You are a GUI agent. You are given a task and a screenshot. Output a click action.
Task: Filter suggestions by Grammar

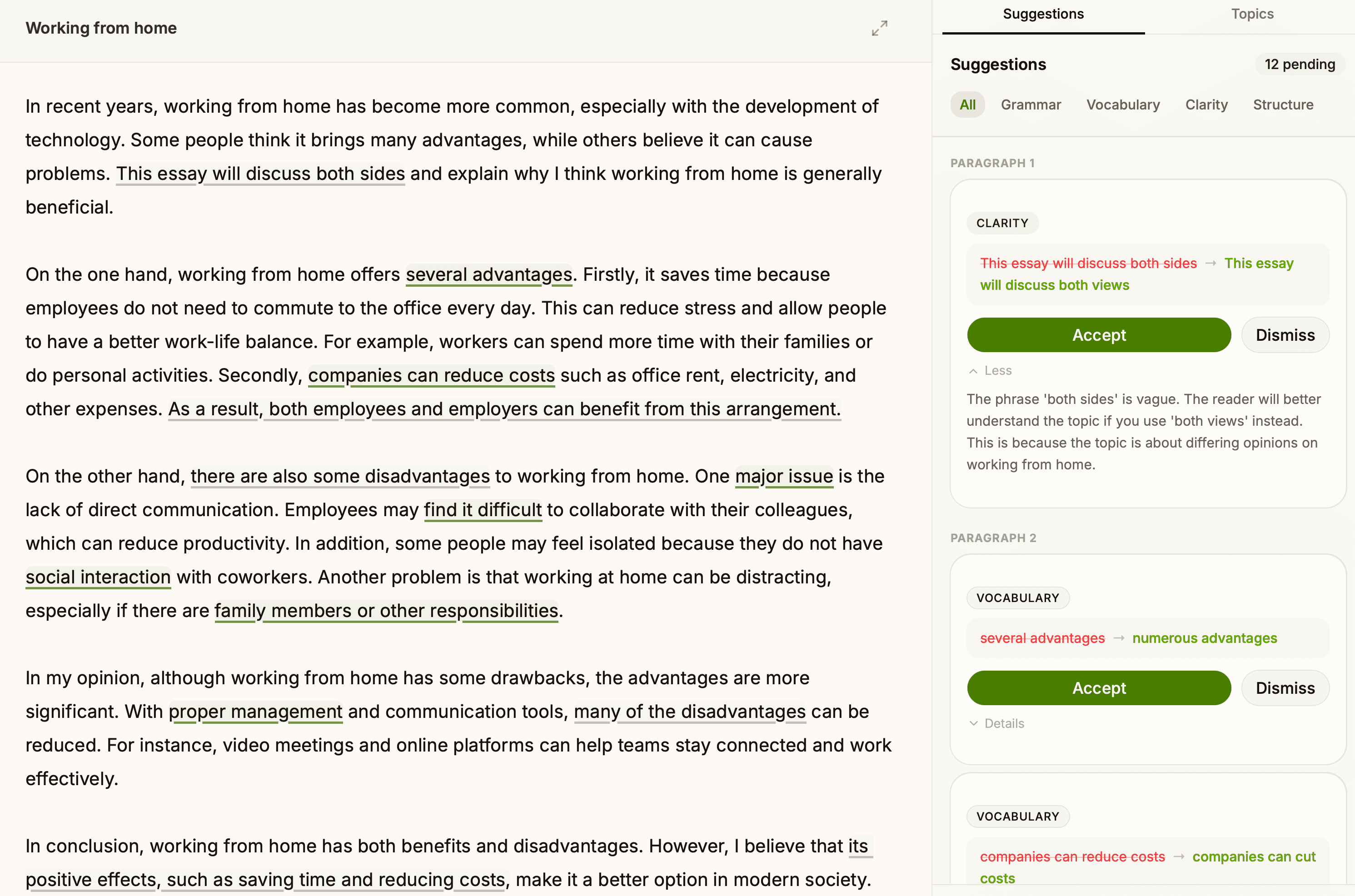[1031, 105]
